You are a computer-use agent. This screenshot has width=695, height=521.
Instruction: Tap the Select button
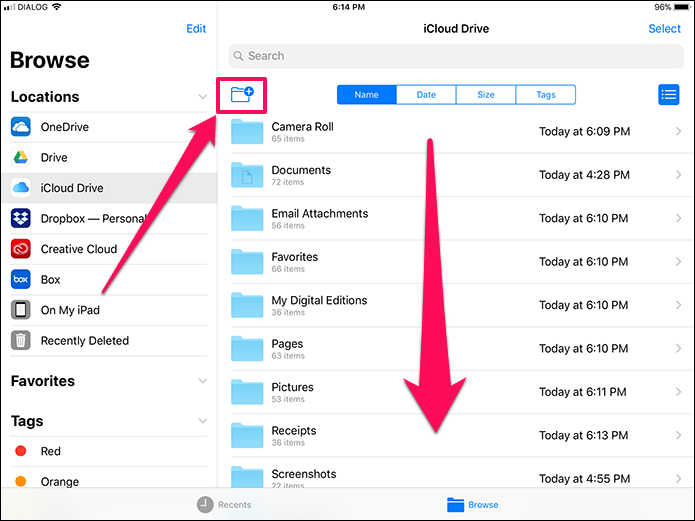pos(664,29)
